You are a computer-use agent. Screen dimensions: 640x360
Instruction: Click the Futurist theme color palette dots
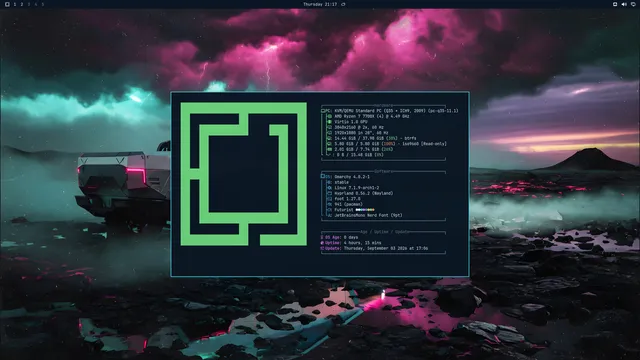pos(365,210)
